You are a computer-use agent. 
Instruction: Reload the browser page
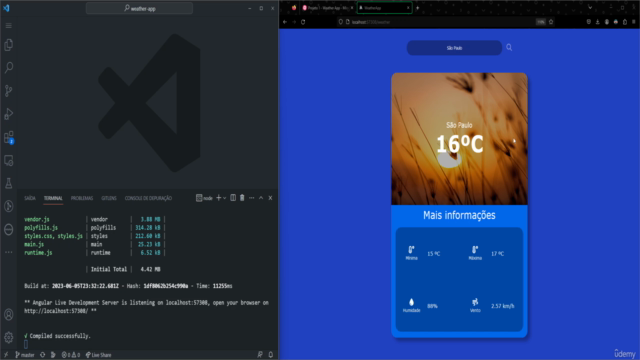click(303, 22)
